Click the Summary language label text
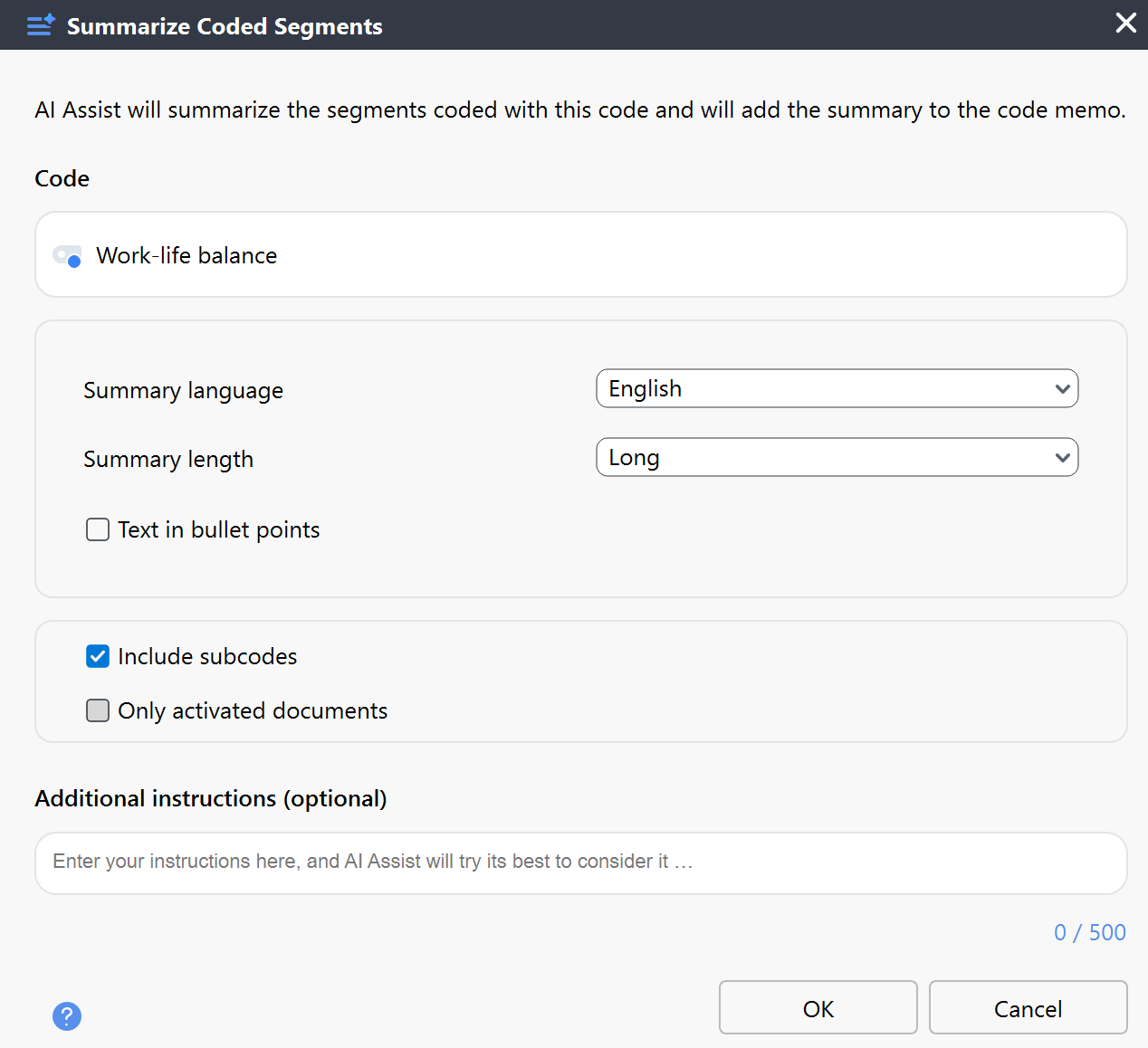1148x1048 pixels. click(183, 391)
